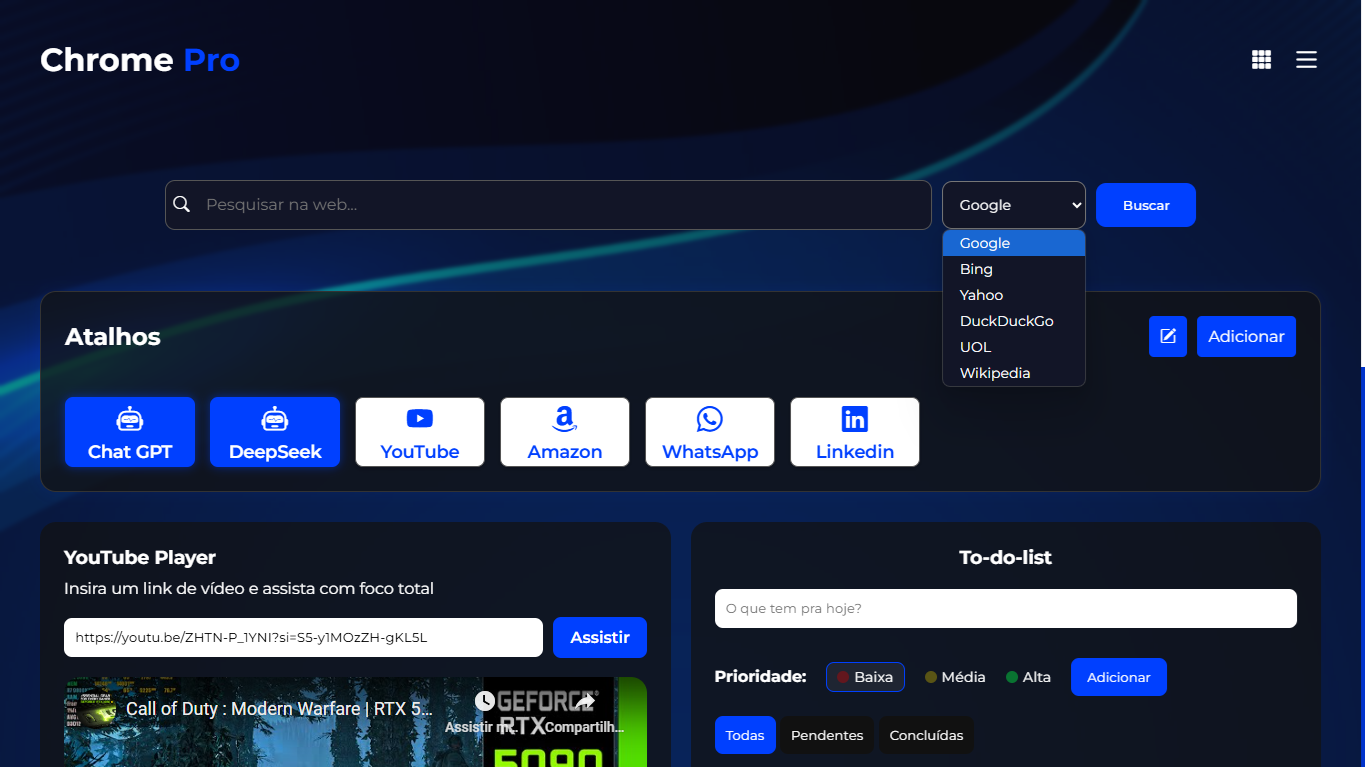Open the Chat GPT shortcut

click(130, 432)
